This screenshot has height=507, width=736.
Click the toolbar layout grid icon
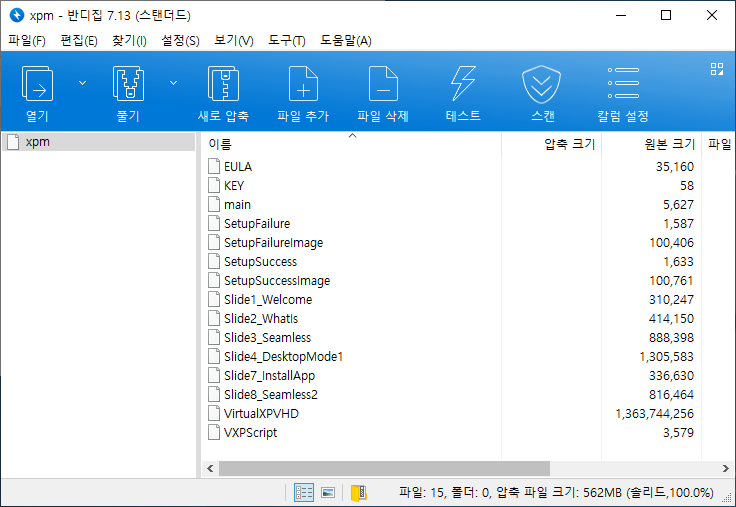(717, 69)
